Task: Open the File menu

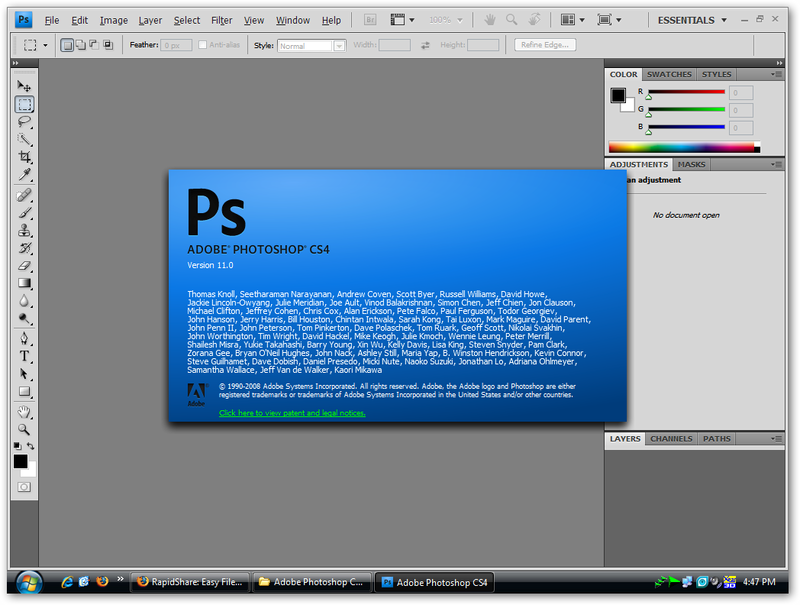Action: (x=52, y=20)
